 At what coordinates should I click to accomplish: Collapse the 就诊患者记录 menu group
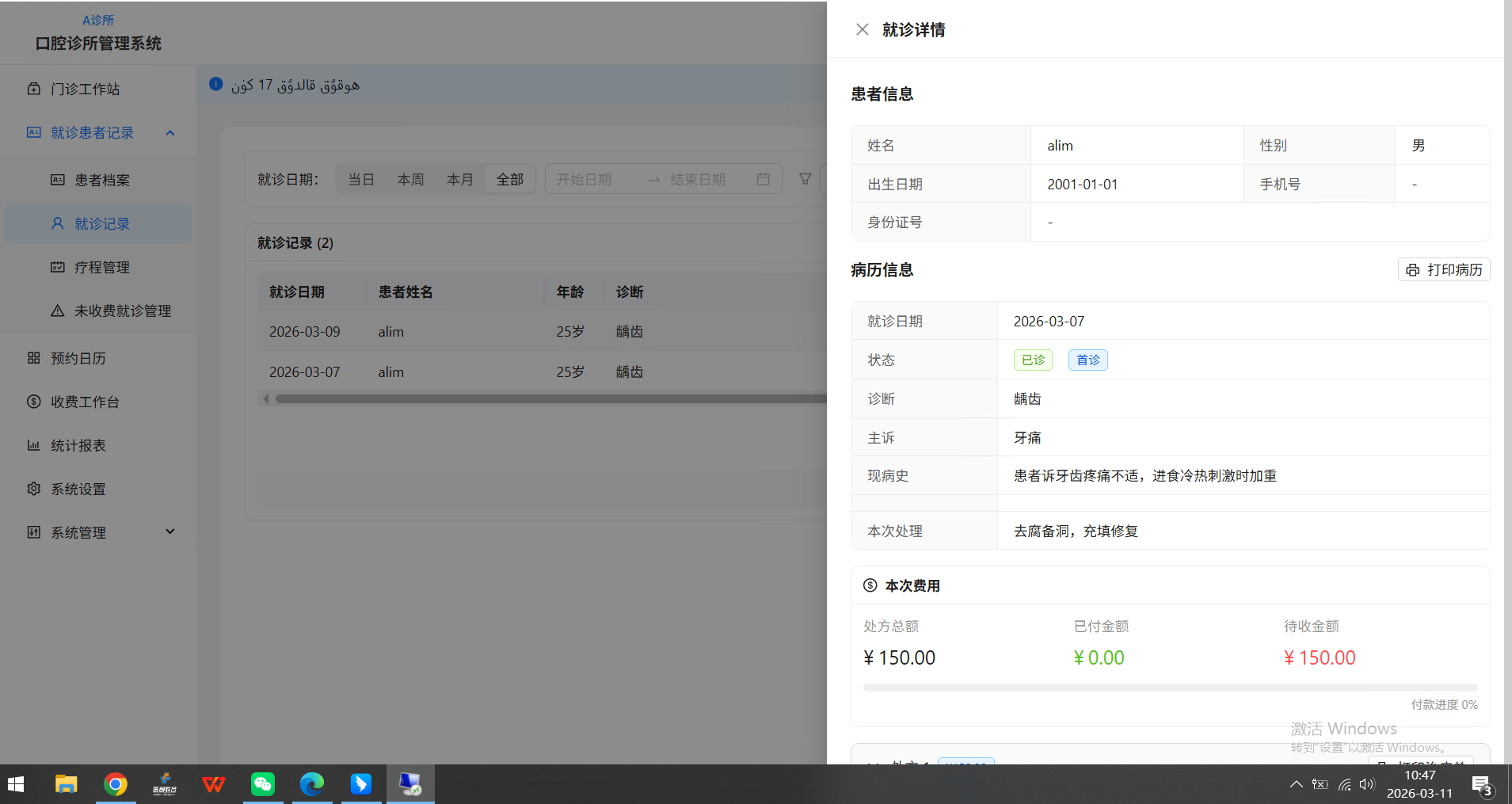pos(169,132)
